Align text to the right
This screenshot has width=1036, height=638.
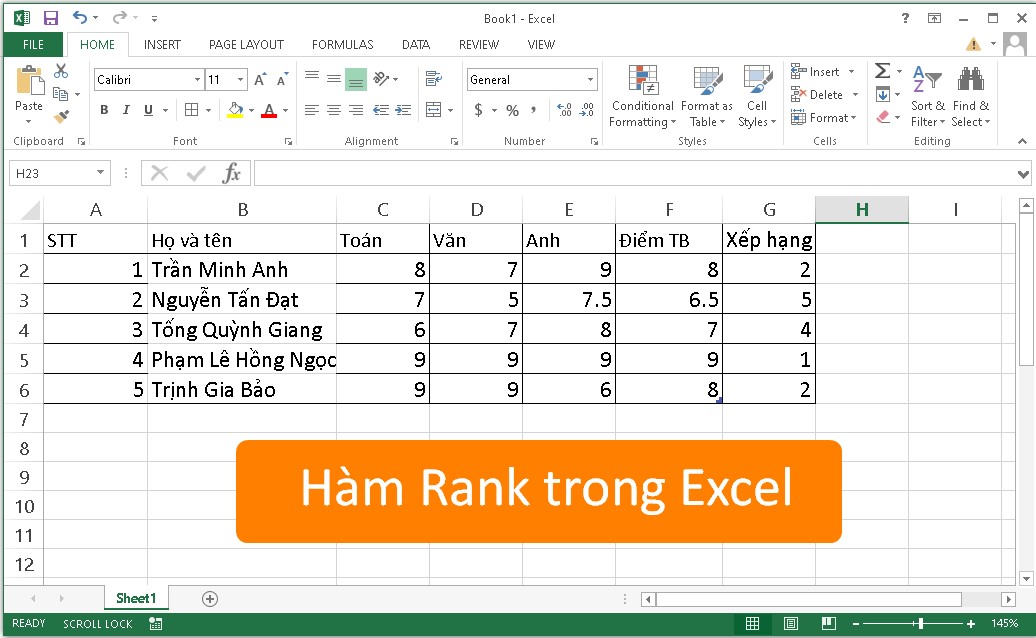(x=356, y=110)
